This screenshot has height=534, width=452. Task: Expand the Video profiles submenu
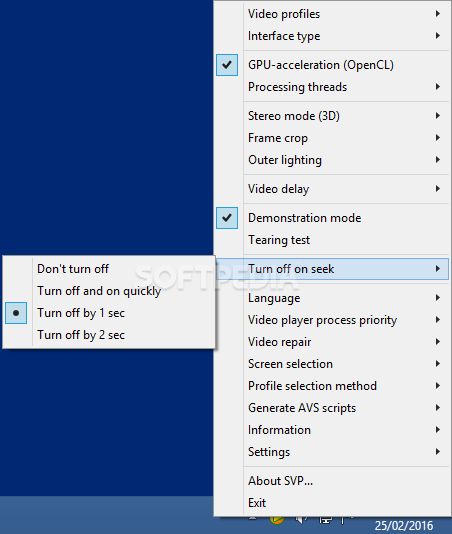tap(332, 14)
